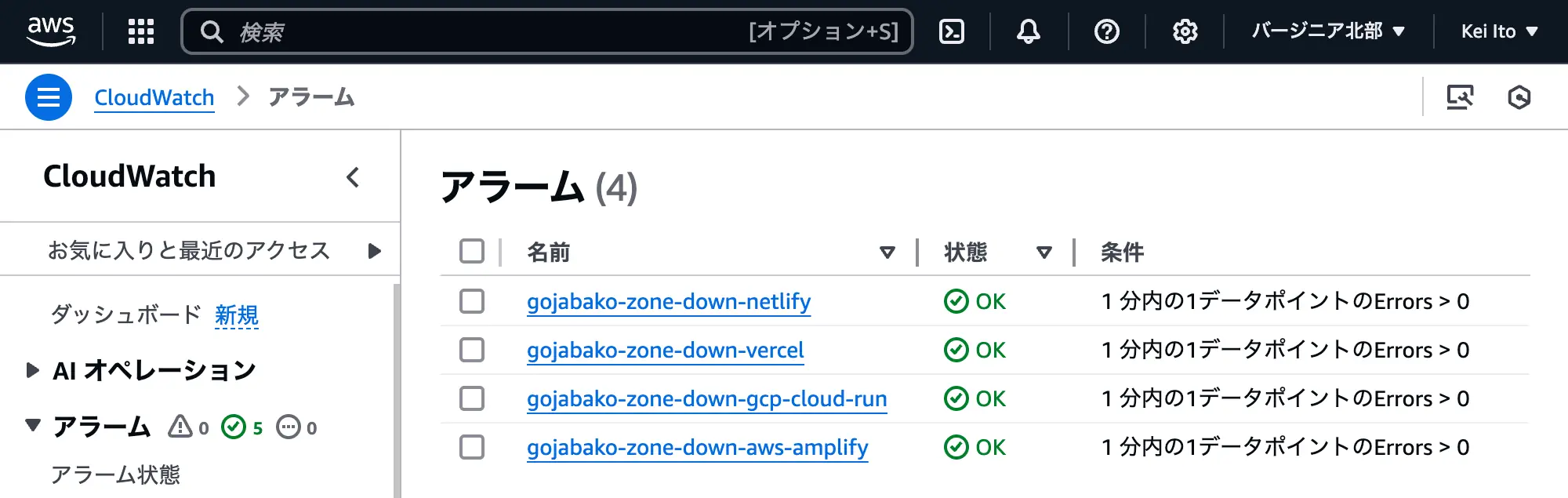Sort by the 状態 column arrow
This screenshot has height=498, width=1568.
pyautogui.click(x=1044, y=253)
